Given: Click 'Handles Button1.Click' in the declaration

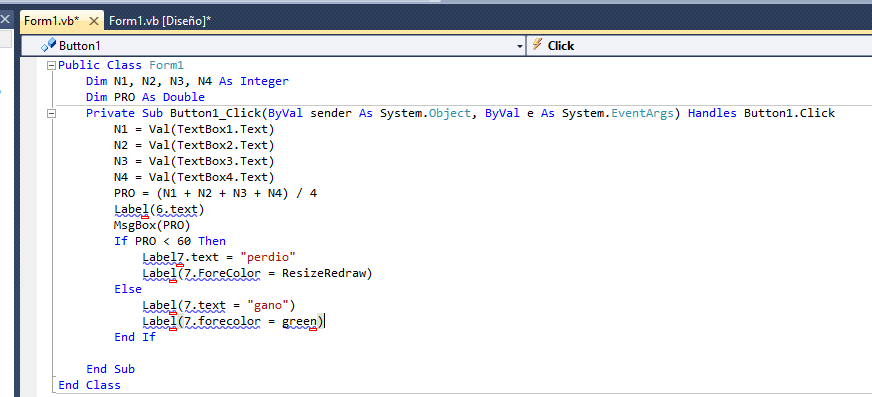Looking at the screenshot, I should coord(761,113).
